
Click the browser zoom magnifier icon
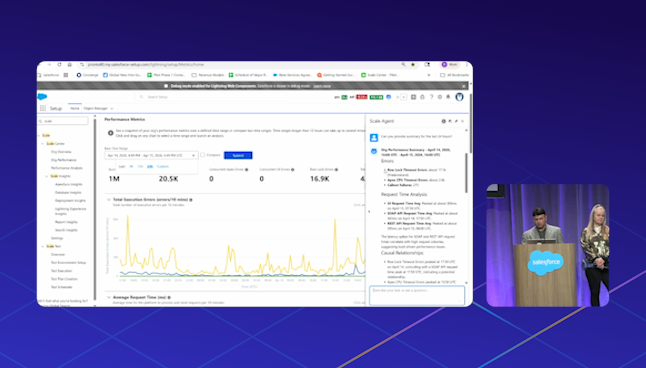(403, 65)
